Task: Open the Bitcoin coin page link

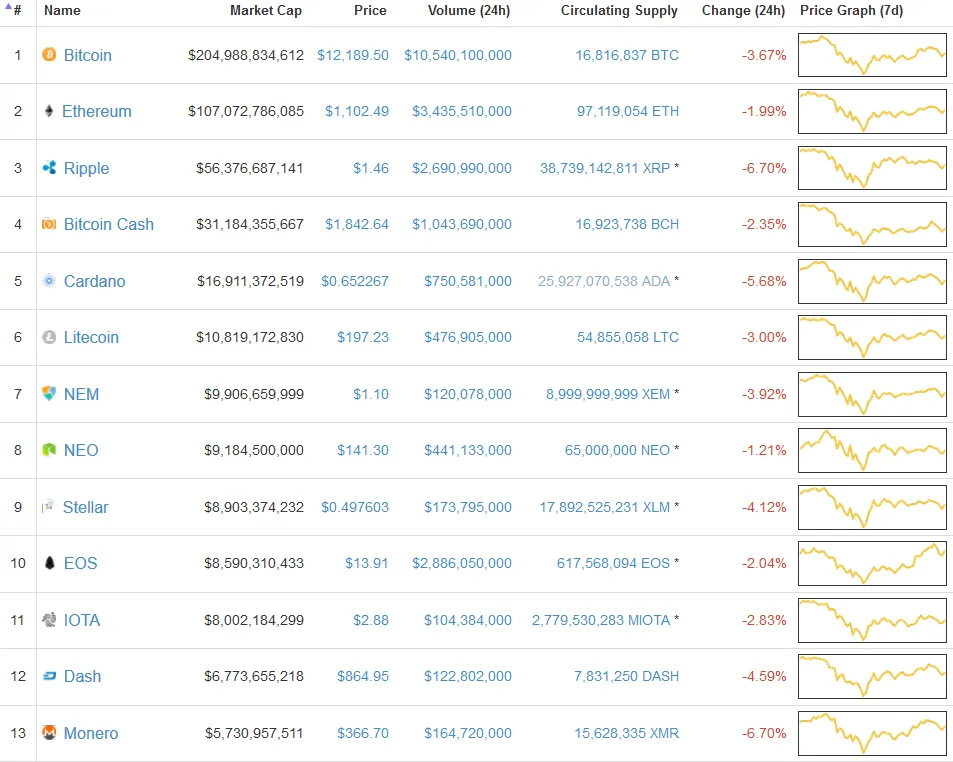Action: (x=88, y=55)
